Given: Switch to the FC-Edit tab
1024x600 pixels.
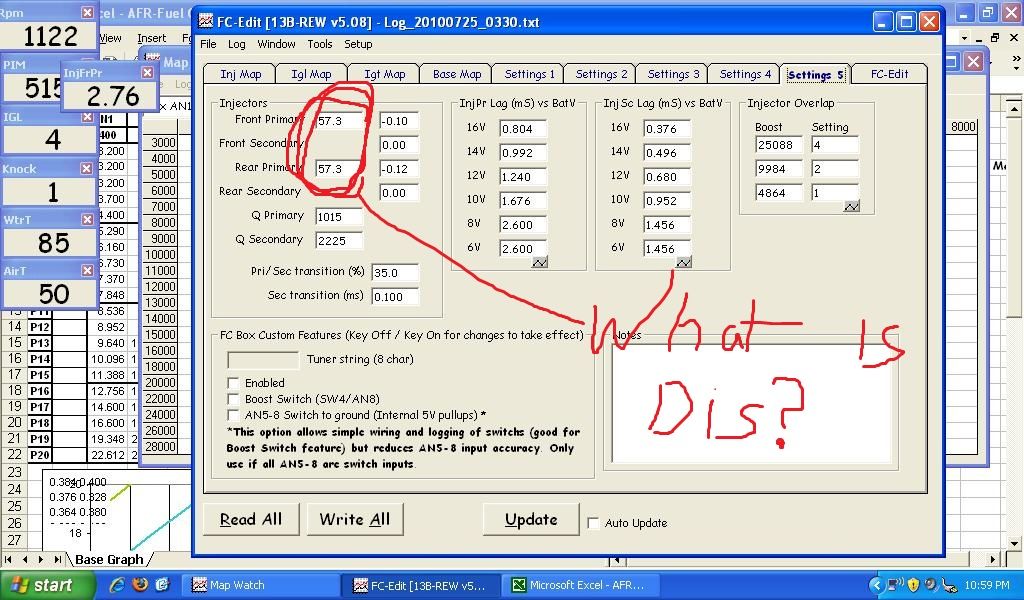Looking at the screenshot, I should pyautogui.click(x=889, y=74).
